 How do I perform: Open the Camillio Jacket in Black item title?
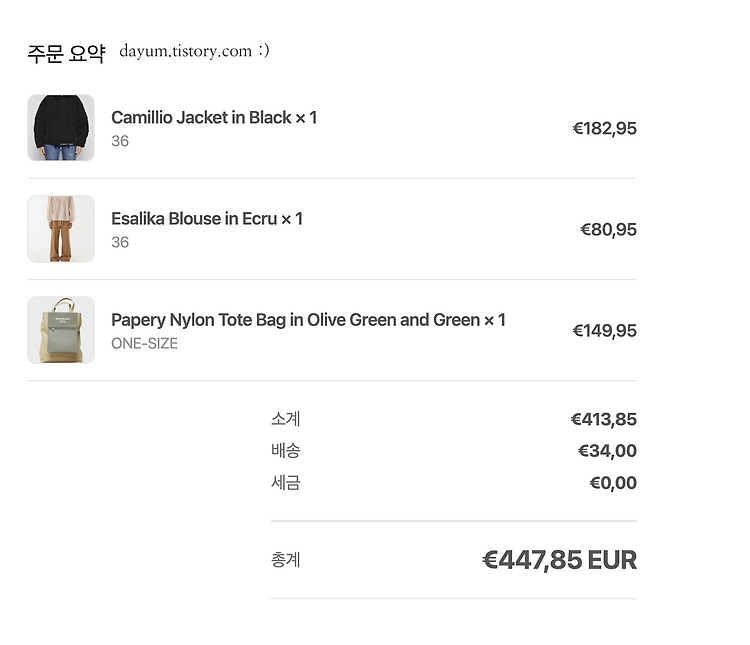214,118
